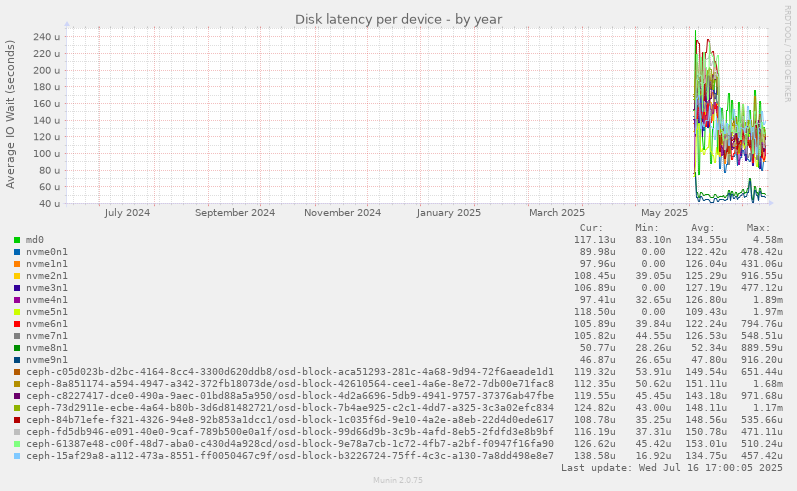The height and width of the screenshot is (491, 797).
Task: Click the swatch beside ceph-15af29a8 entry
Action: [17, 456]
